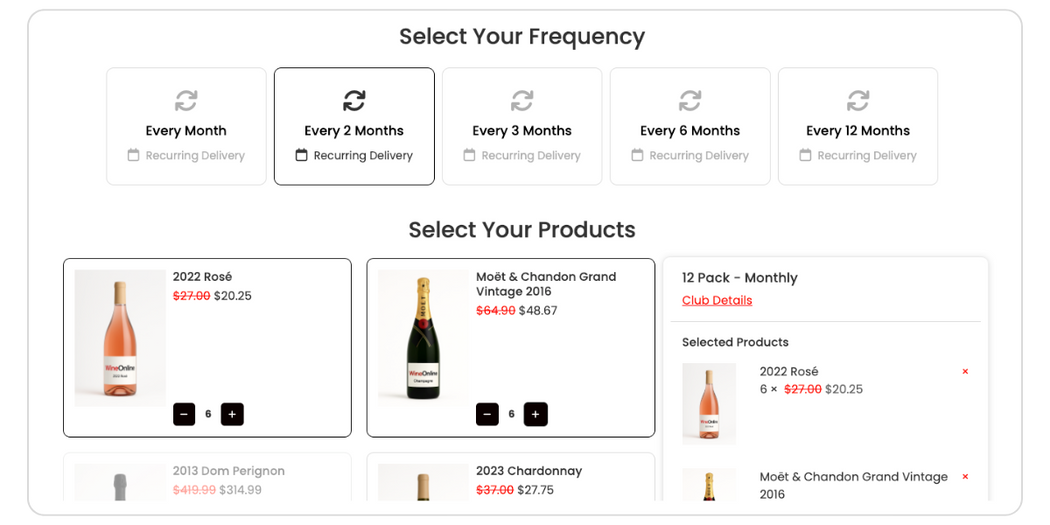
Task: Increase 2022 Rosé quantity with plus button
Action: click(232, 414)
